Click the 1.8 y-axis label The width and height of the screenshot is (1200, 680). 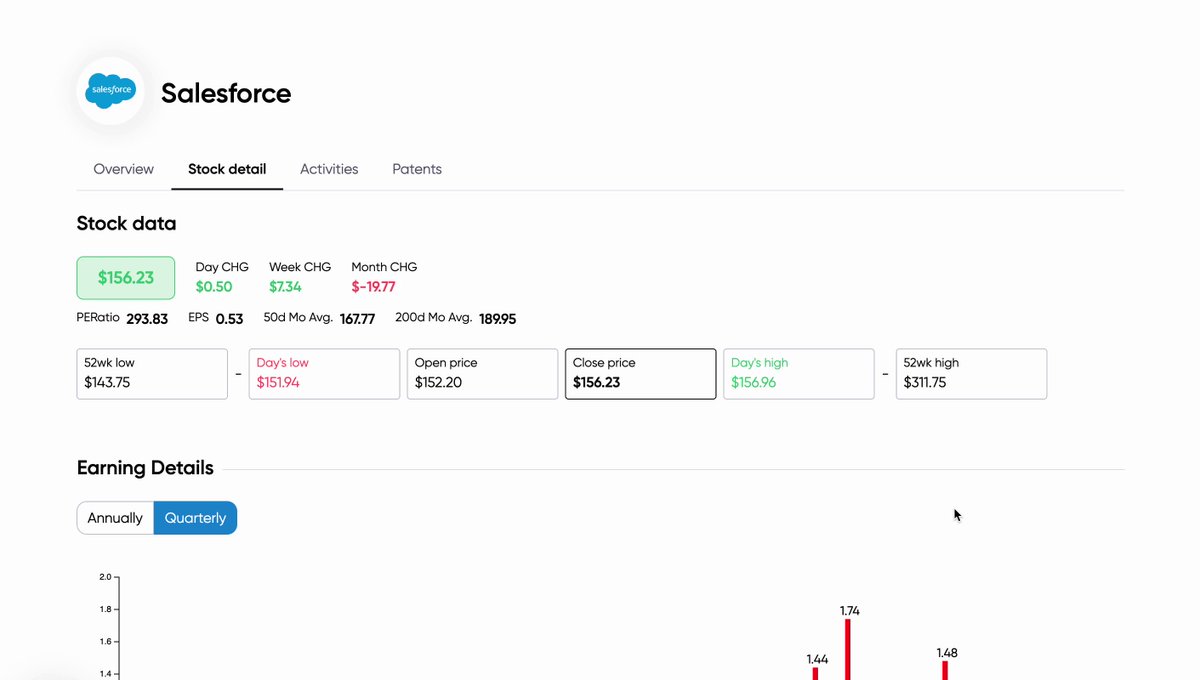[105, 609]
